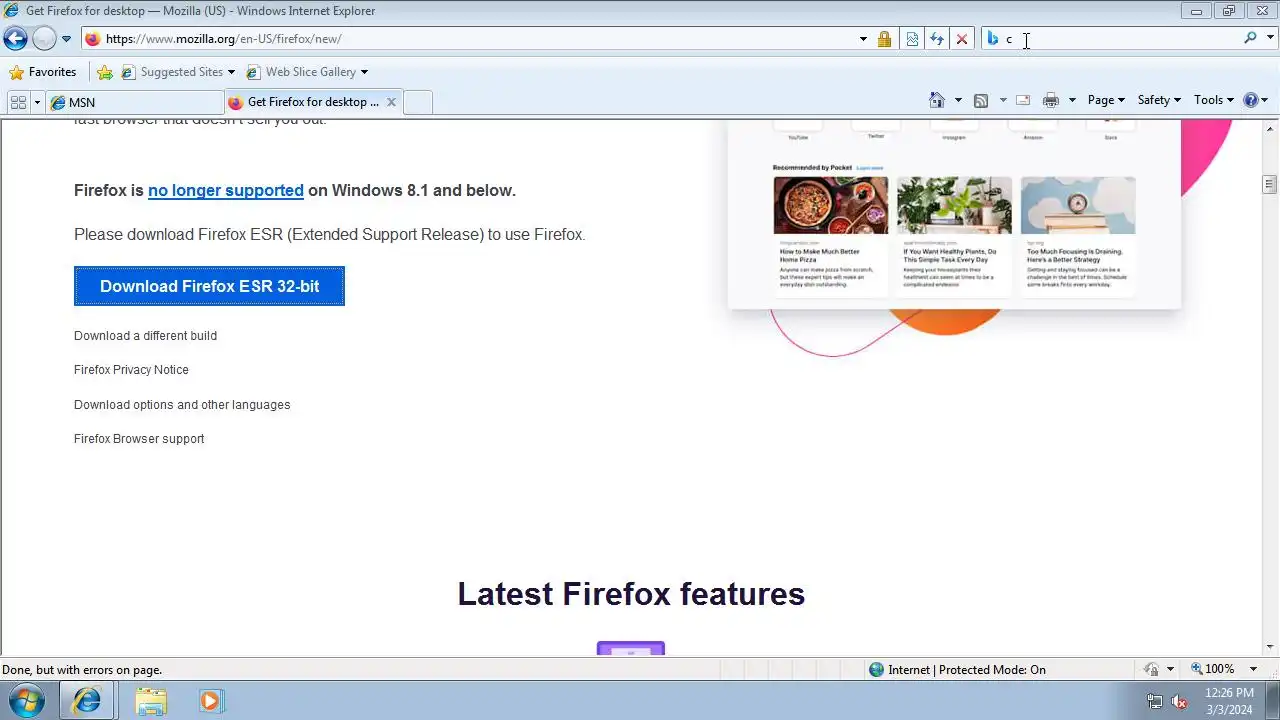Open the Firefox Privacy Notice link
The height and width of the screenshot is (720, 1280).
pyautogui.click(x=131, y=370)
